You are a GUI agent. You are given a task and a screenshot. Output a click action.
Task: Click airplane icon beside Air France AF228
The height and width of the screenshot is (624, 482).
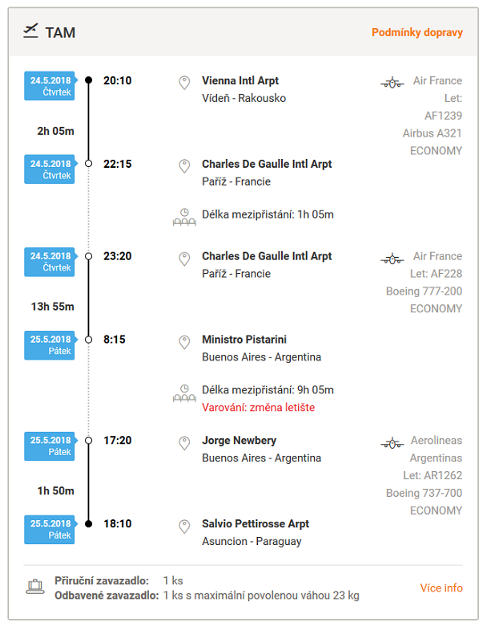(392, 259)
